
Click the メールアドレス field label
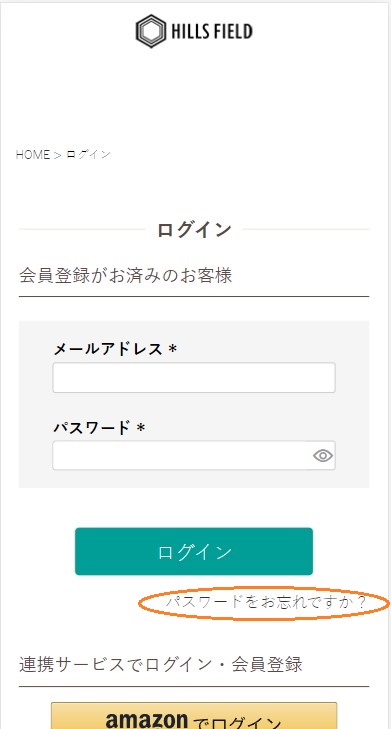[x=108, y=348]
